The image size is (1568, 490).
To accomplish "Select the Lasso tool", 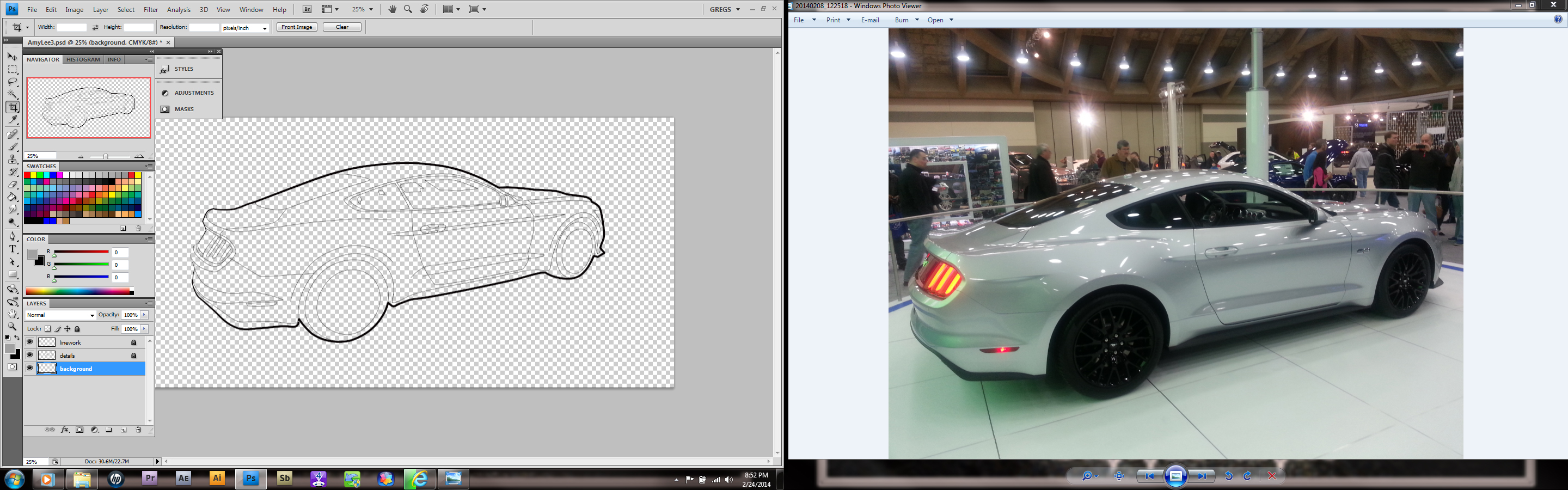I will pyautogui.click(x=12, y=82).
